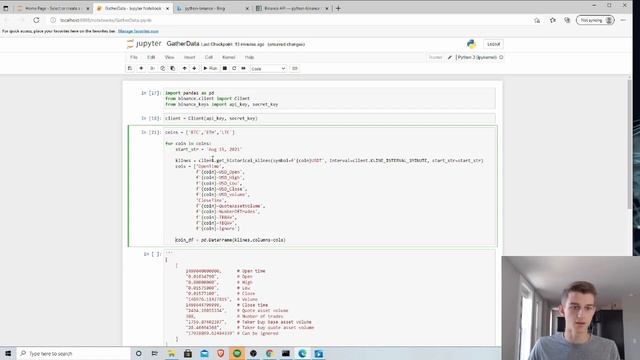The width and height of the screenshot is (640, 360).
Task: Click the pencil edit mode icon
Action: tap(450, 58)
